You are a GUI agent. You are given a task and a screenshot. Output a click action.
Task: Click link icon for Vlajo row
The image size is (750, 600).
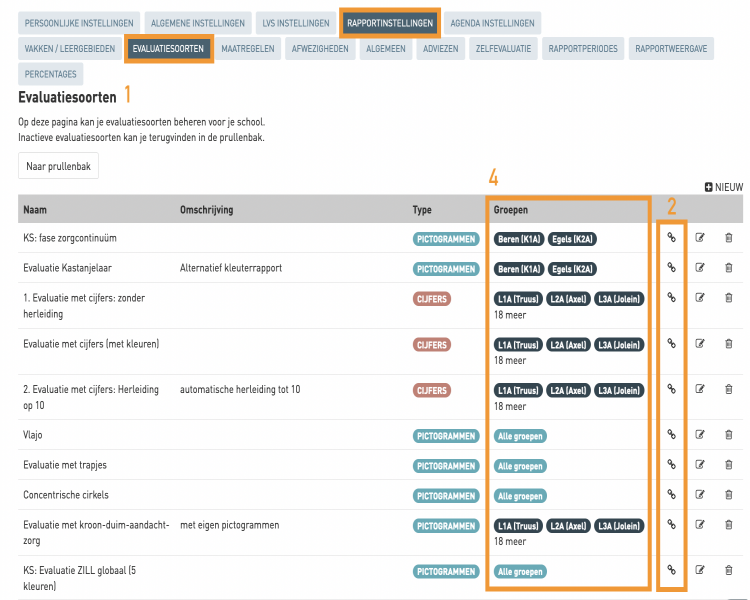click(672, 434)
